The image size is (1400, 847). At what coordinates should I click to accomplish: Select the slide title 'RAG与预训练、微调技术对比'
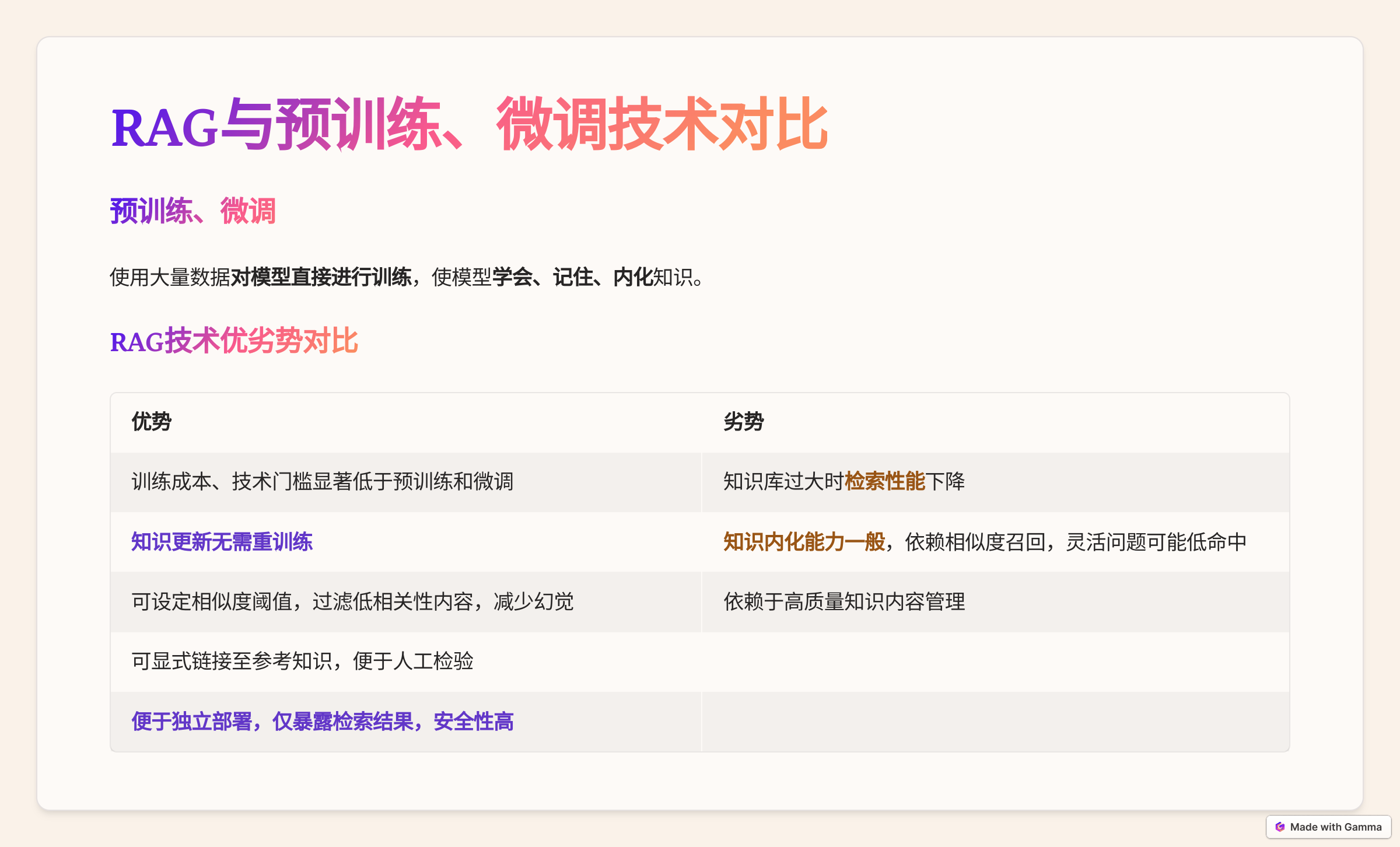467,125
